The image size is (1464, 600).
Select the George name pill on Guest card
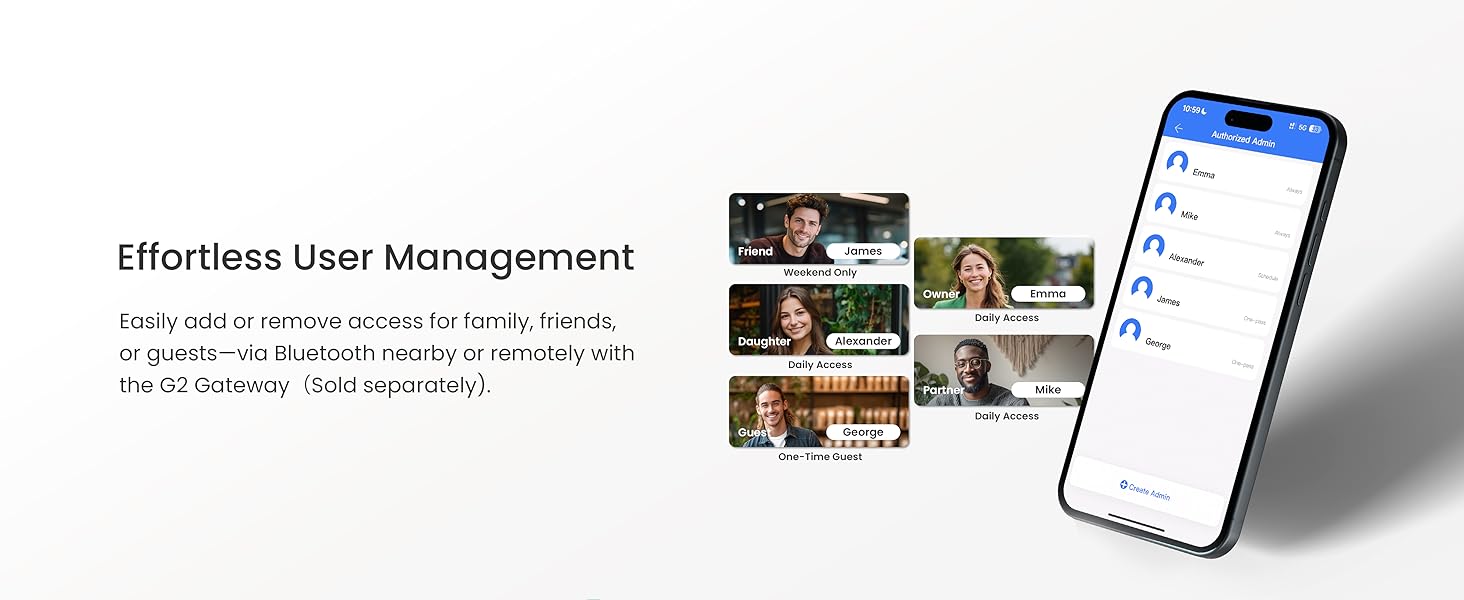pos(863,432)
